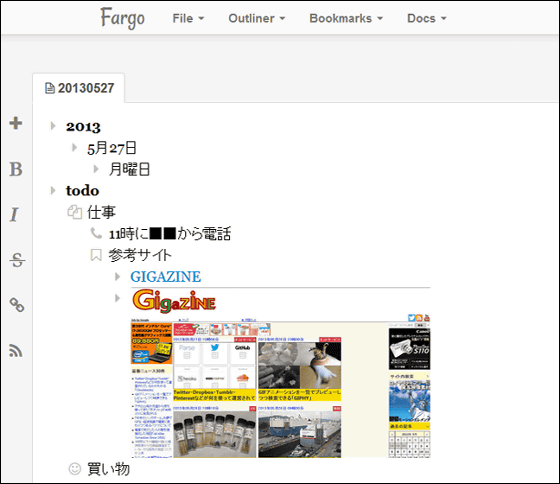Toggle the triangle beside 5月27日

pyautogui.click(x=74, y=147)
